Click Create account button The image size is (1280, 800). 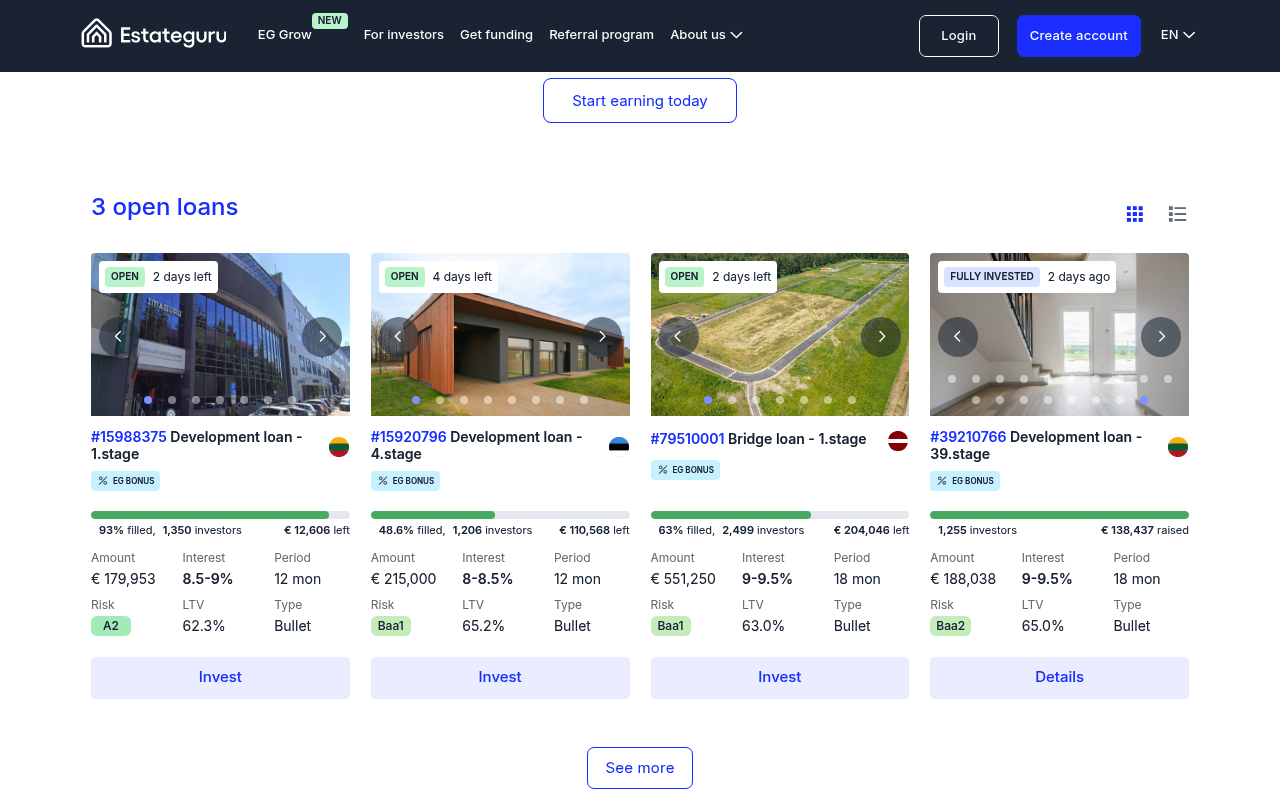pos(1079,36)
